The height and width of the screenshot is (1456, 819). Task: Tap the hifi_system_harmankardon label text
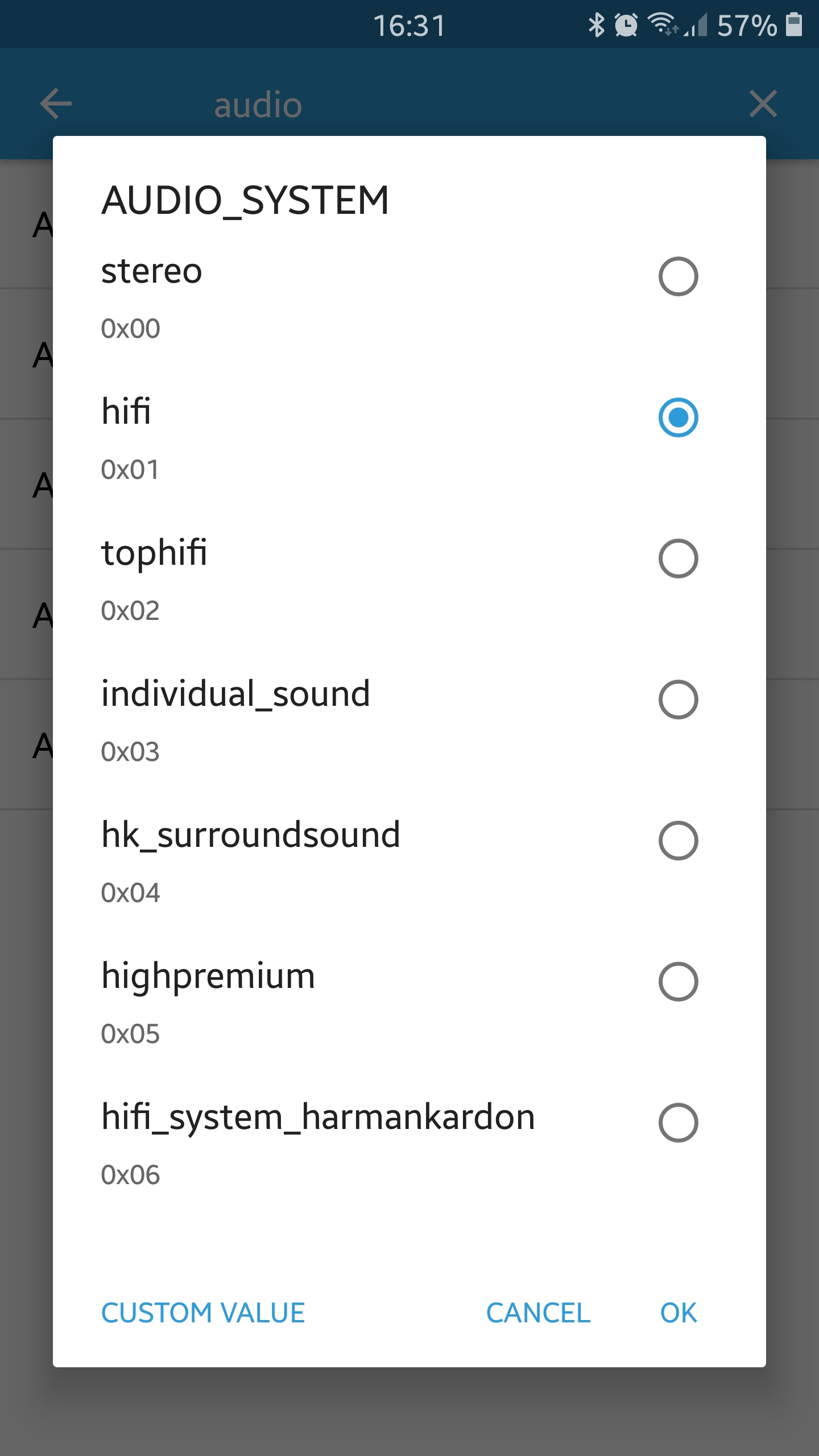point(318,1118)
